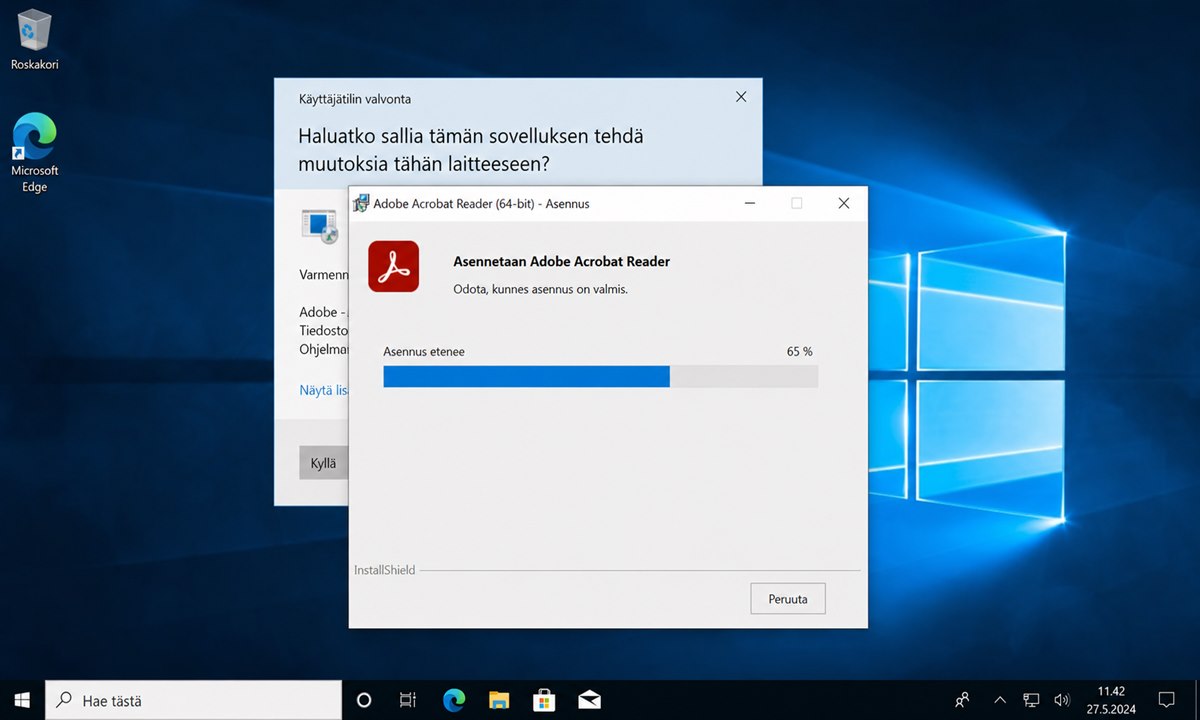Click Peruuta to cancel the installation
Image resolution: width=1200 pixels, height=720 pixels.
788,599
